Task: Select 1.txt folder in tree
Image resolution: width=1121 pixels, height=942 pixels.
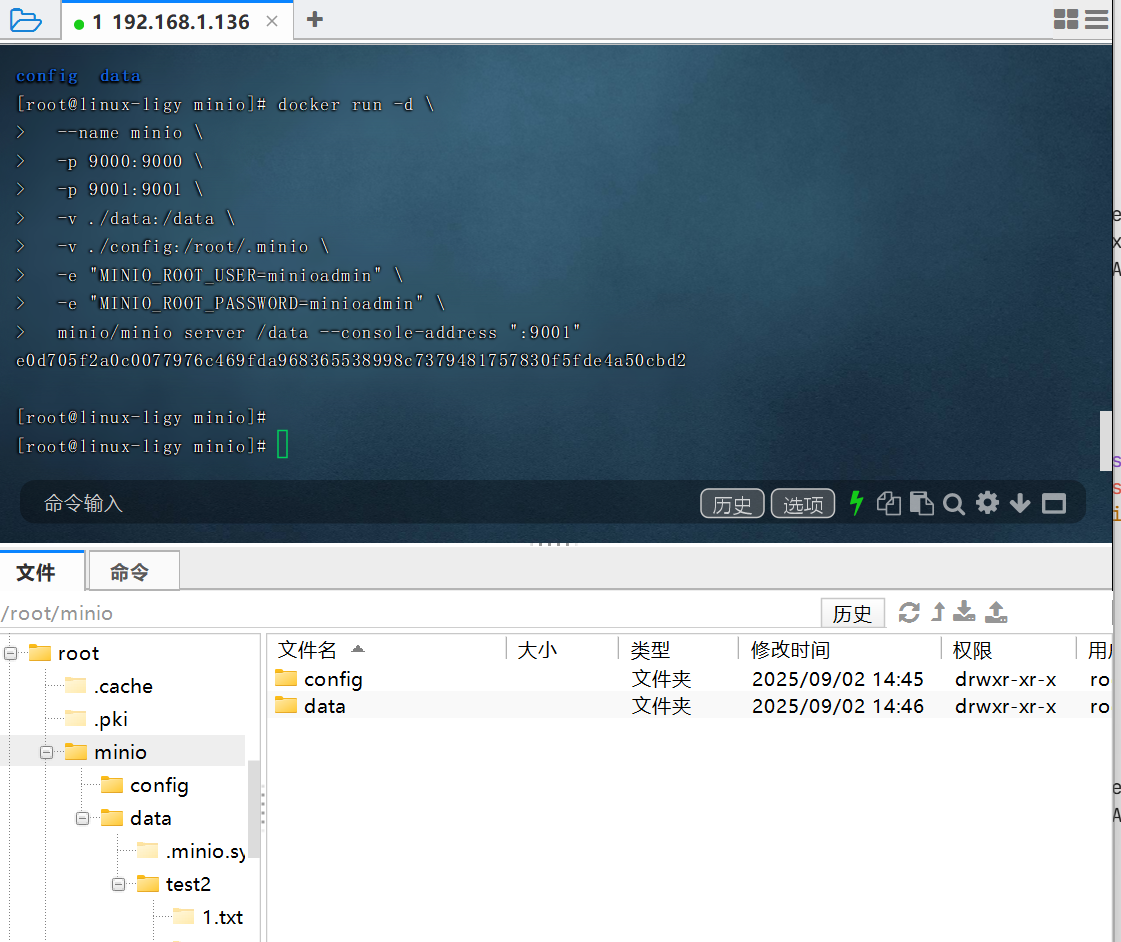Action: 208,917
